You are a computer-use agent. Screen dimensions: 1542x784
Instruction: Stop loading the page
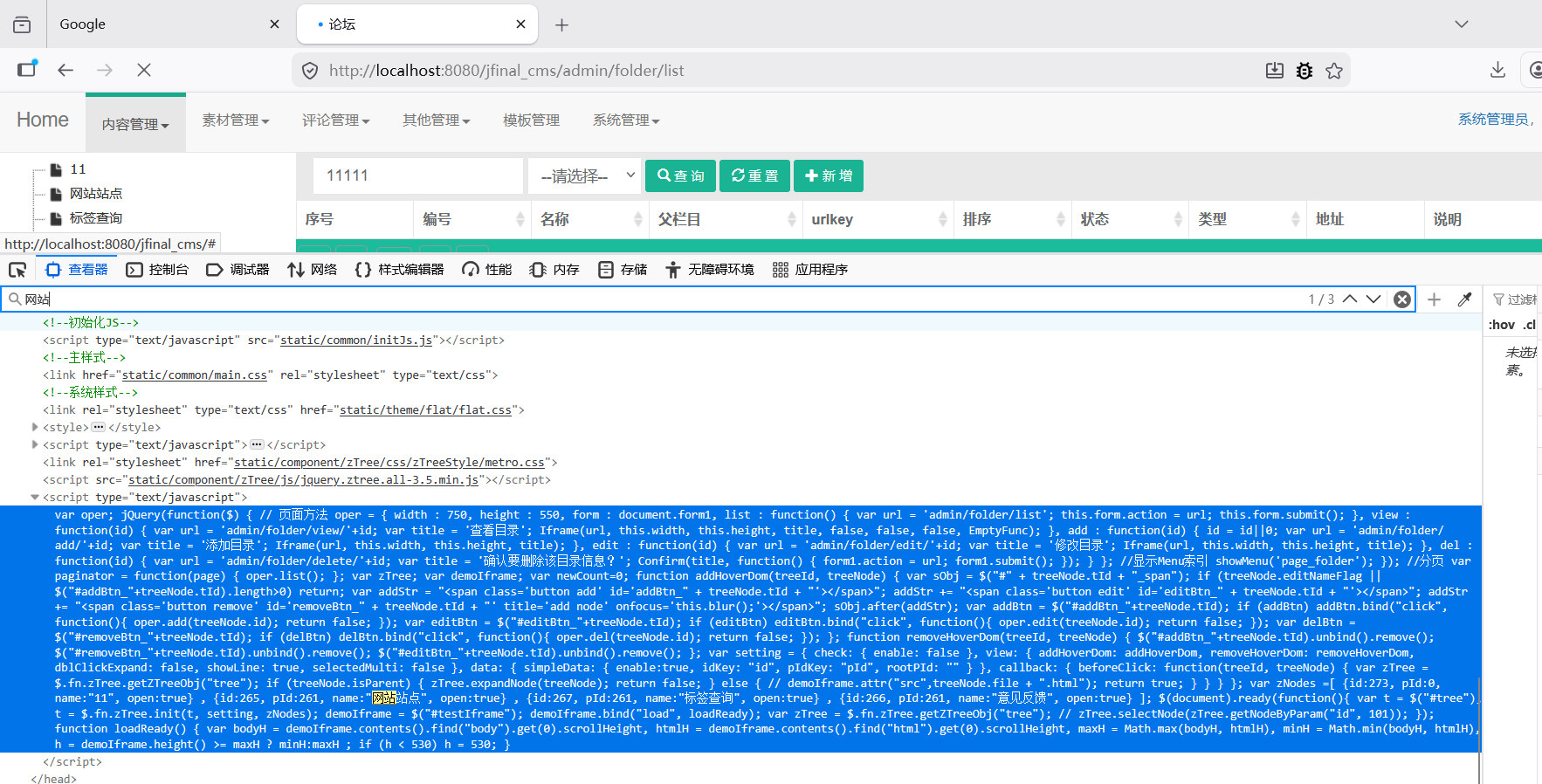(x=144, y=70)
